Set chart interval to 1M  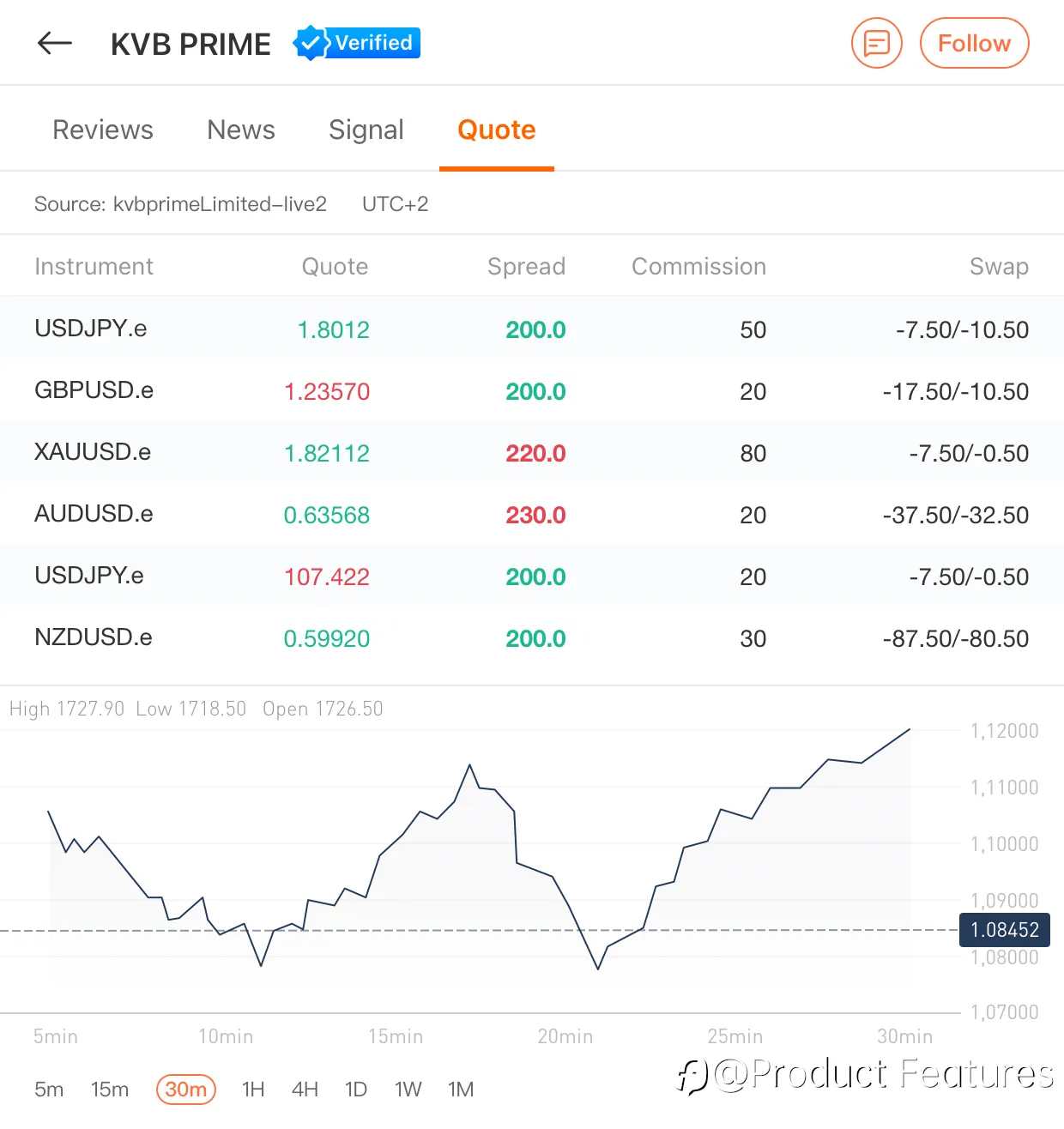click(x=461, y=1090)
